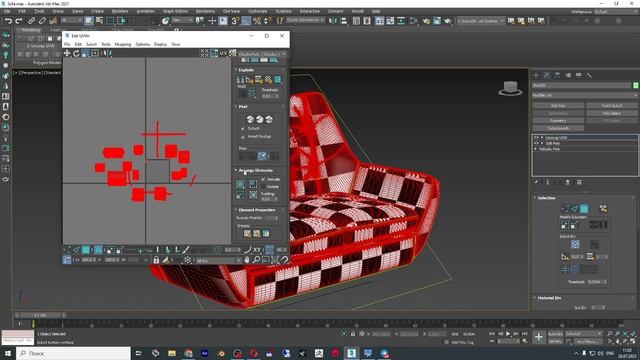Click Remove Modifier trash icon below stack

pos(568,182)
